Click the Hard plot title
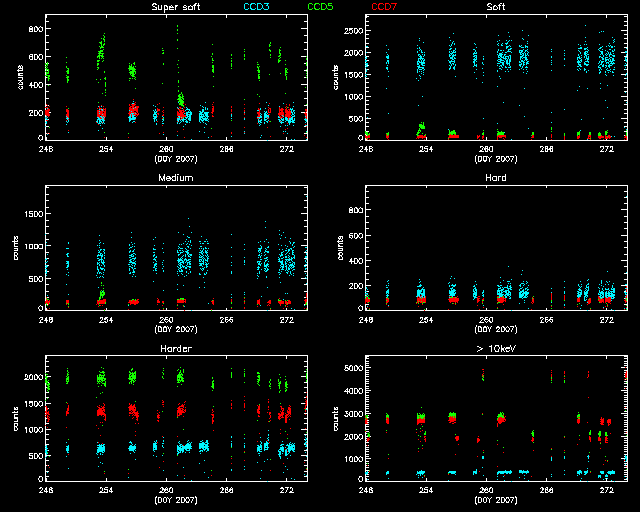640x512 pixels. coord(495,178)
